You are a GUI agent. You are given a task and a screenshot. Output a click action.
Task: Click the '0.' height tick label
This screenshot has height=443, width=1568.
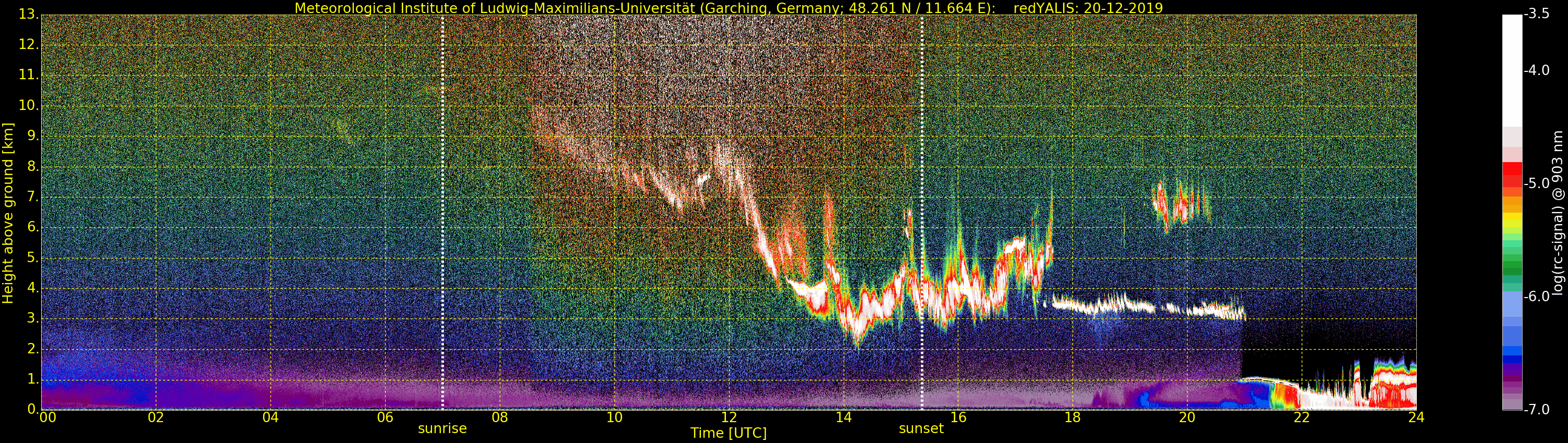33,409
